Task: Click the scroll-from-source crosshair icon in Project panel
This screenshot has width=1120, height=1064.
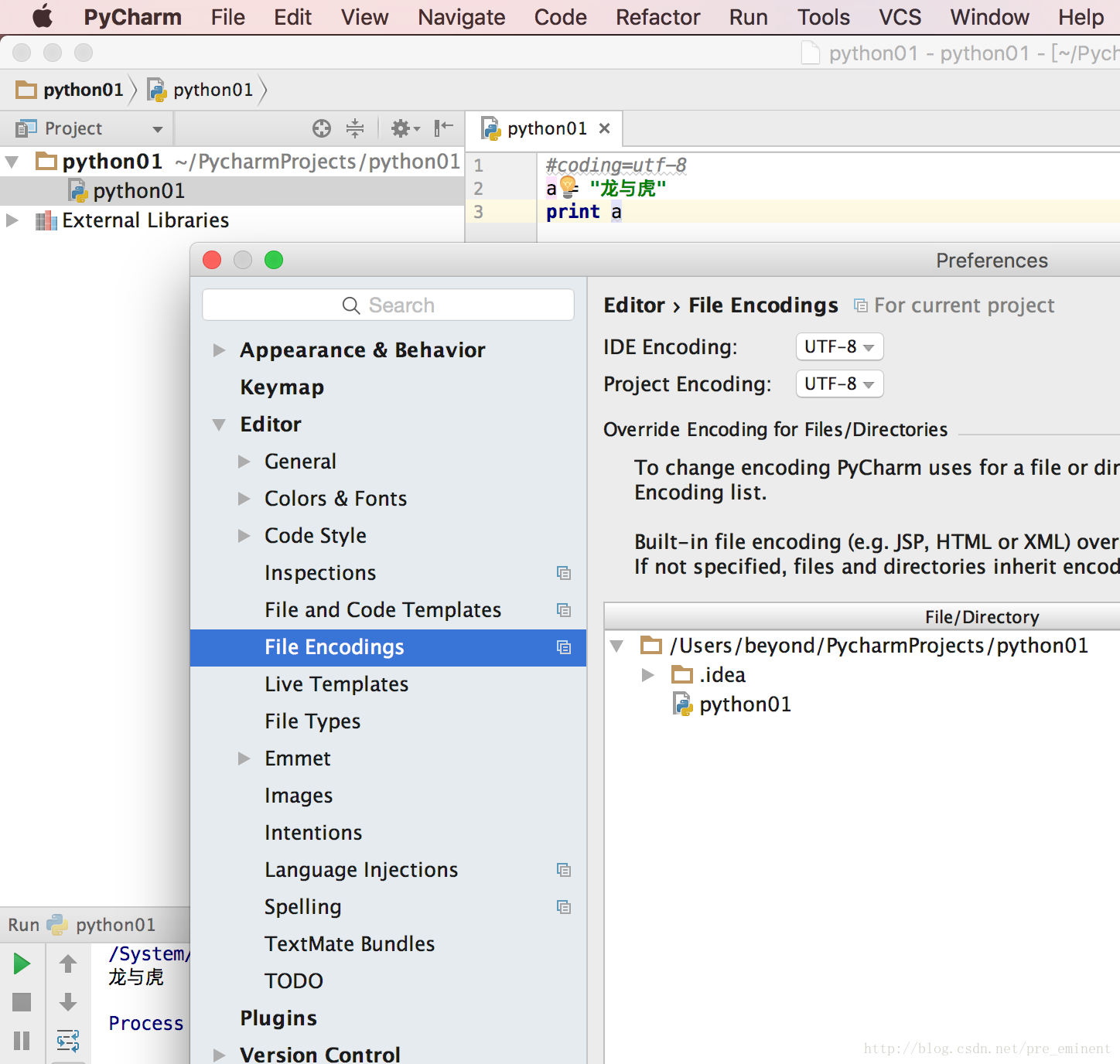Action: coord(322,128)
